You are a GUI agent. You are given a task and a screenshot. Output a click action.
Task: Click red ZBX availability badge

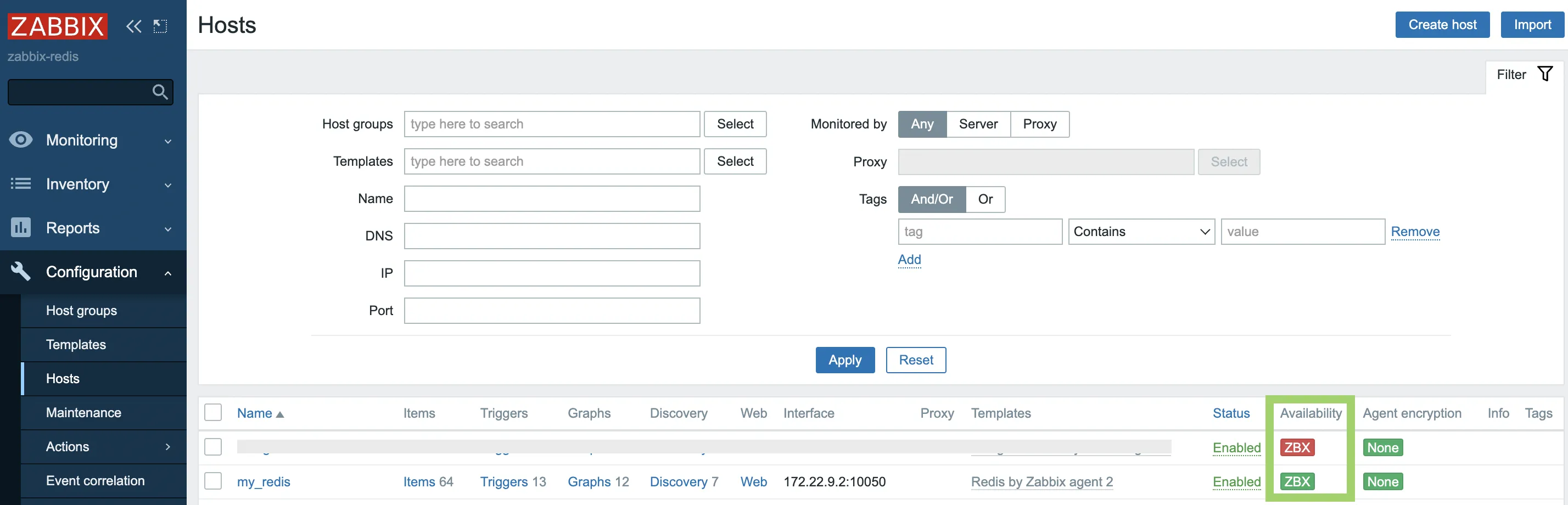coord(1297,447)
